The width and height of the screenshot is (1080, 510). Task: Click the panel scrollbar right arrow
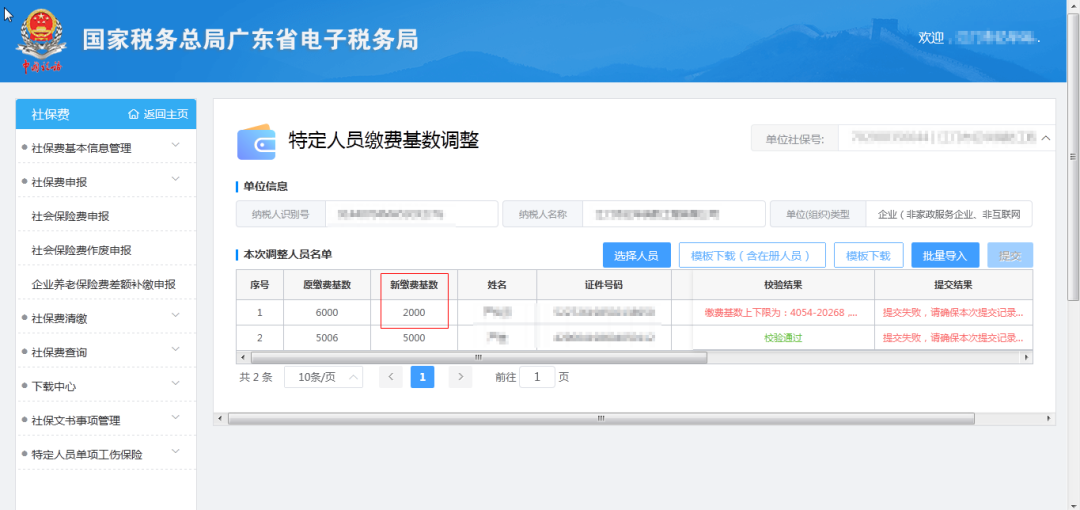click(1049, 418)
